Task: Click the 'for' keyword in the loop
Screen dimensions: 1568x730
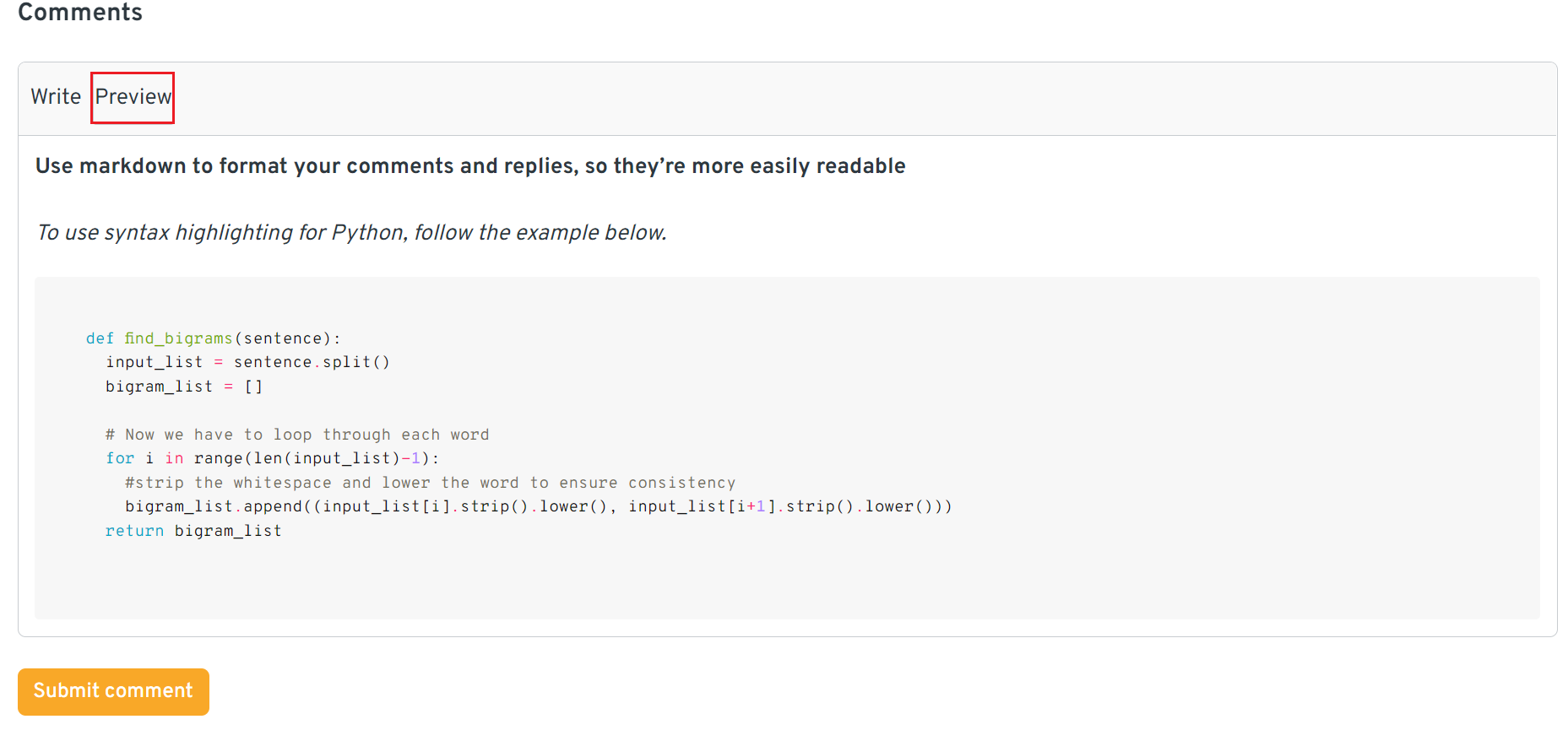Action: pos(120,458)
